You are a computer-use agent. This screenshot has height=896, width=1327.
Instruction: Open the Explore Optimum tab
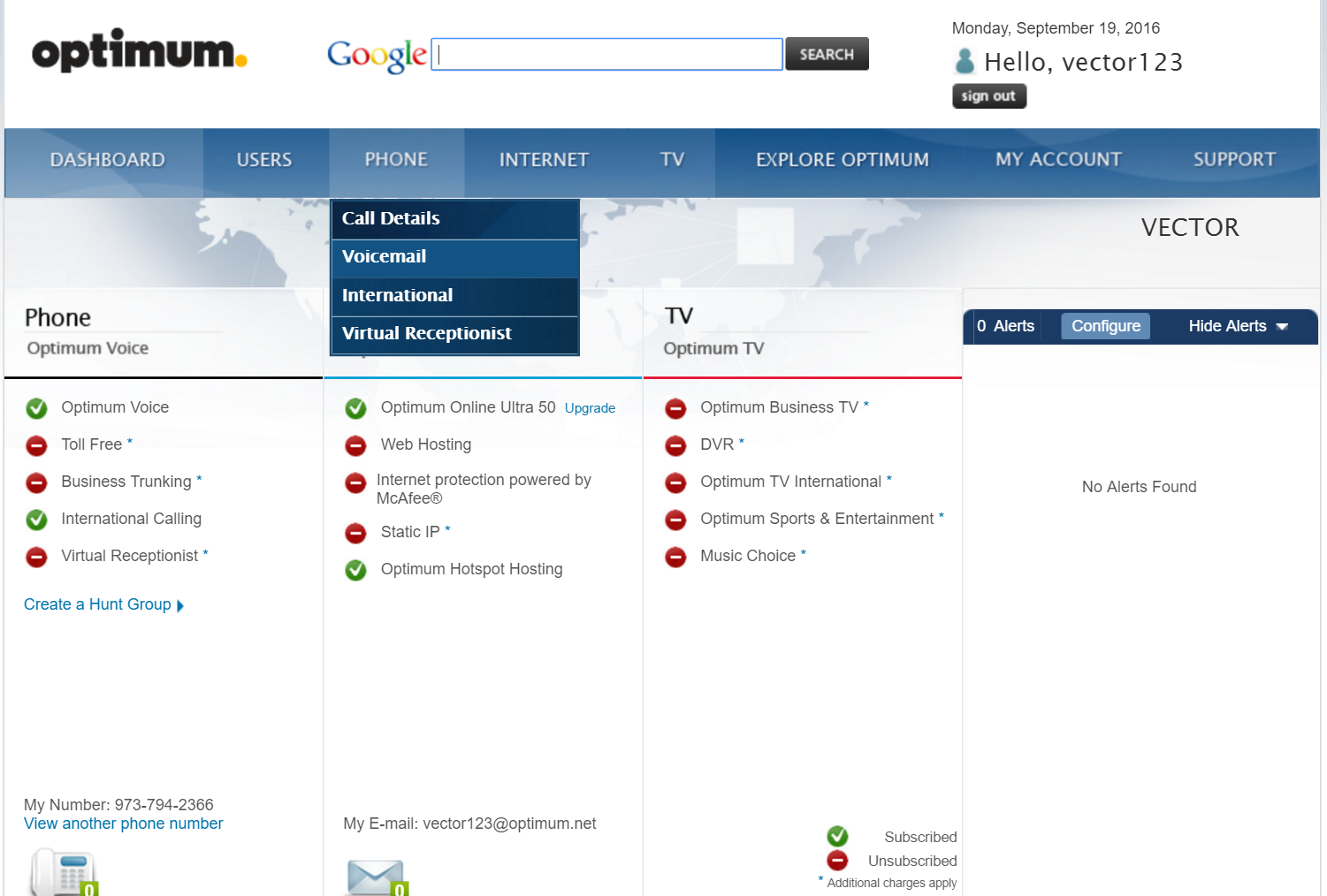(x=843, y=160)
